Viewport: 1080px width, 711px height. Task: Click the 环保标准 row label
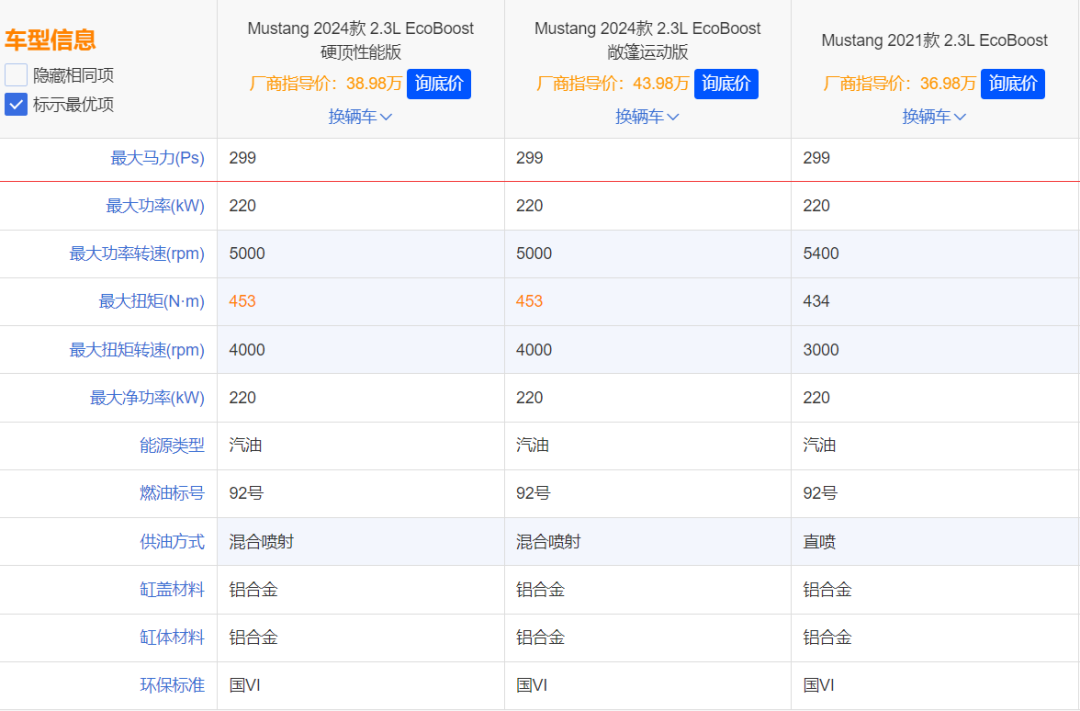coord(172,686)
